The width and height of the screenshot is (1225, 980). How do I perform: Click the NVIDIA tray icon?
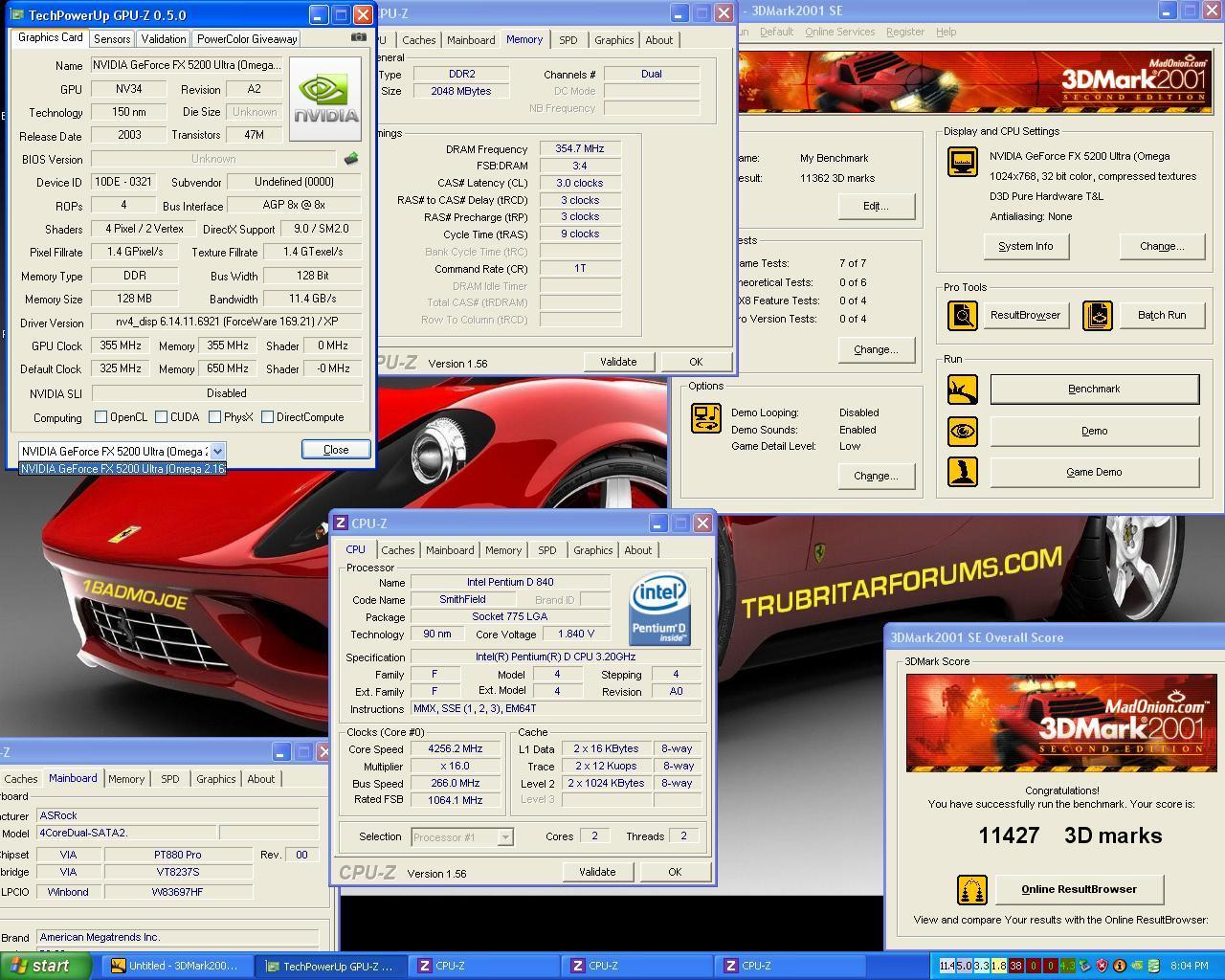(1136, 966)
